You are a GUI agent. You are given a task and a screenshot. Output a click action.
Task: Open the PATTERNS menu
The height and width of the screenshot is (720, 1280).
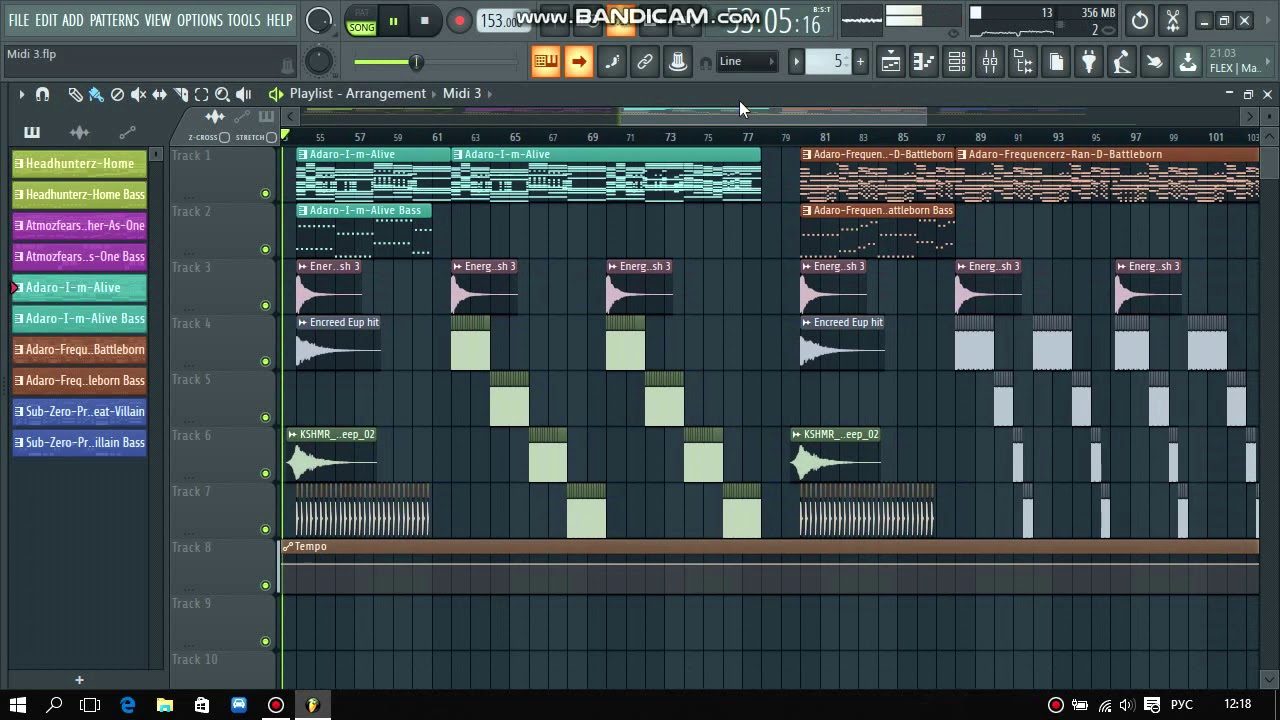114,20
